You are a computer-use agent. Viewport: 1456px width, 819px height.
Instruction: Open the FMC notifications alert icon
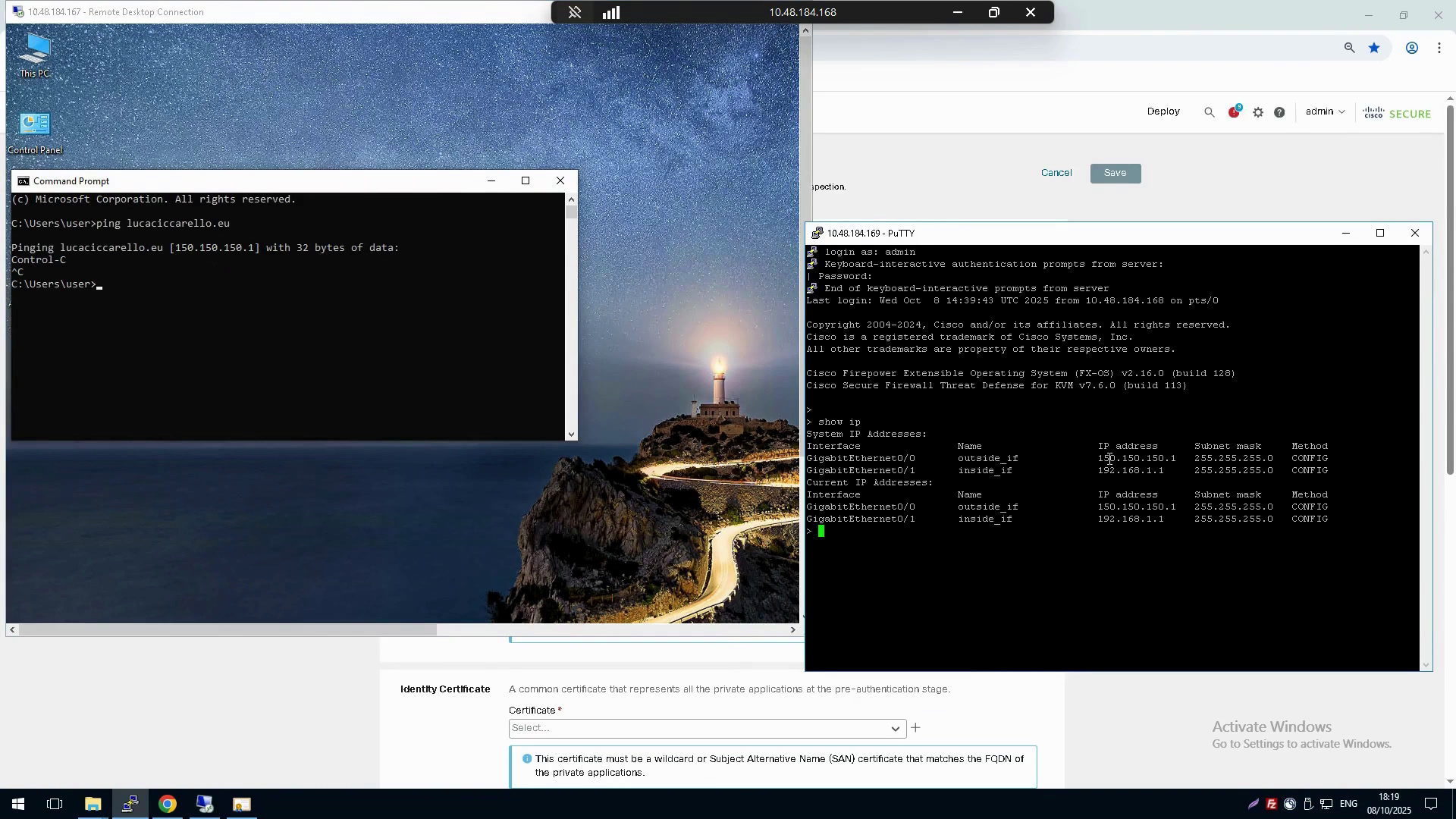tap(1234, 111)
